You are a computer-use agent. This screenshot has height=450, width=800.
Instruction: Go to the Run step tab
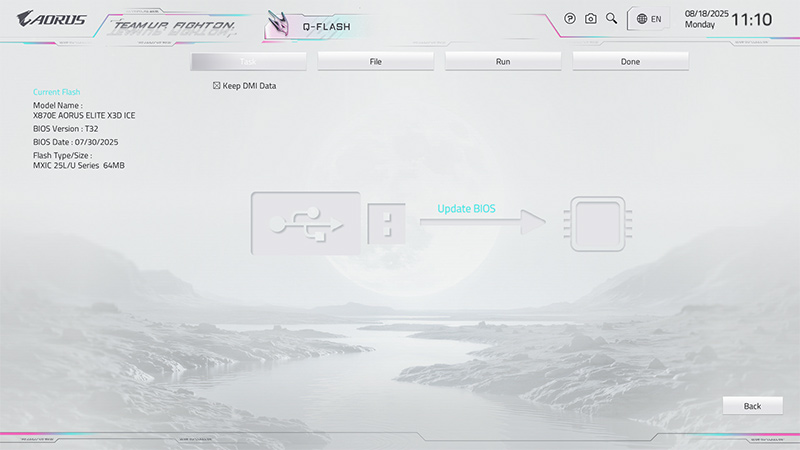click(503, 61)
